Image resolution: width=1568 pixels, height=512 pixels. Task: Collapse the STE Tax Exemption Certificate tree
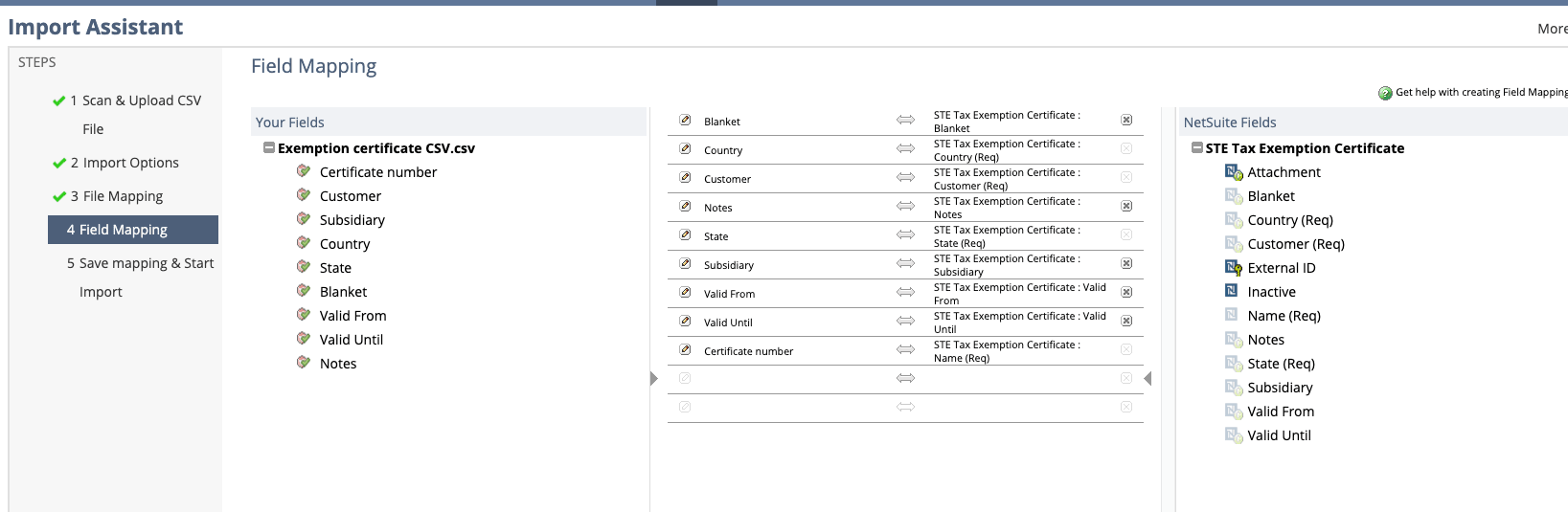[1197, 148]
